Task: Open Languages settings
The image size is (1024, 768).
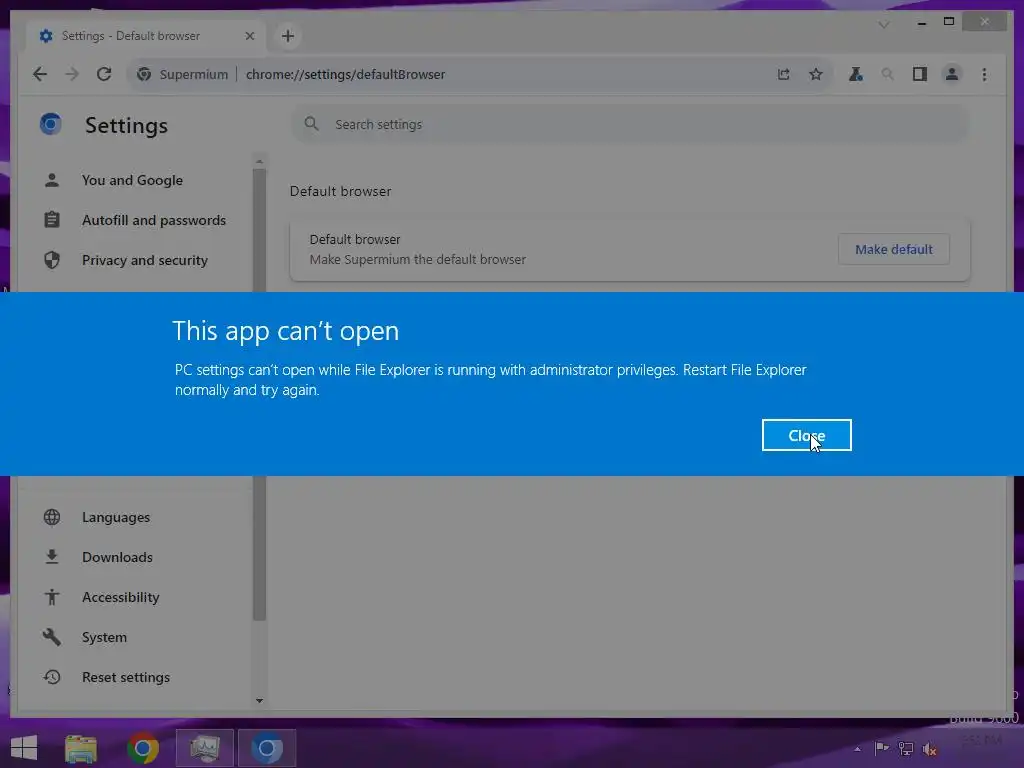Action: [x=116, y=517]
